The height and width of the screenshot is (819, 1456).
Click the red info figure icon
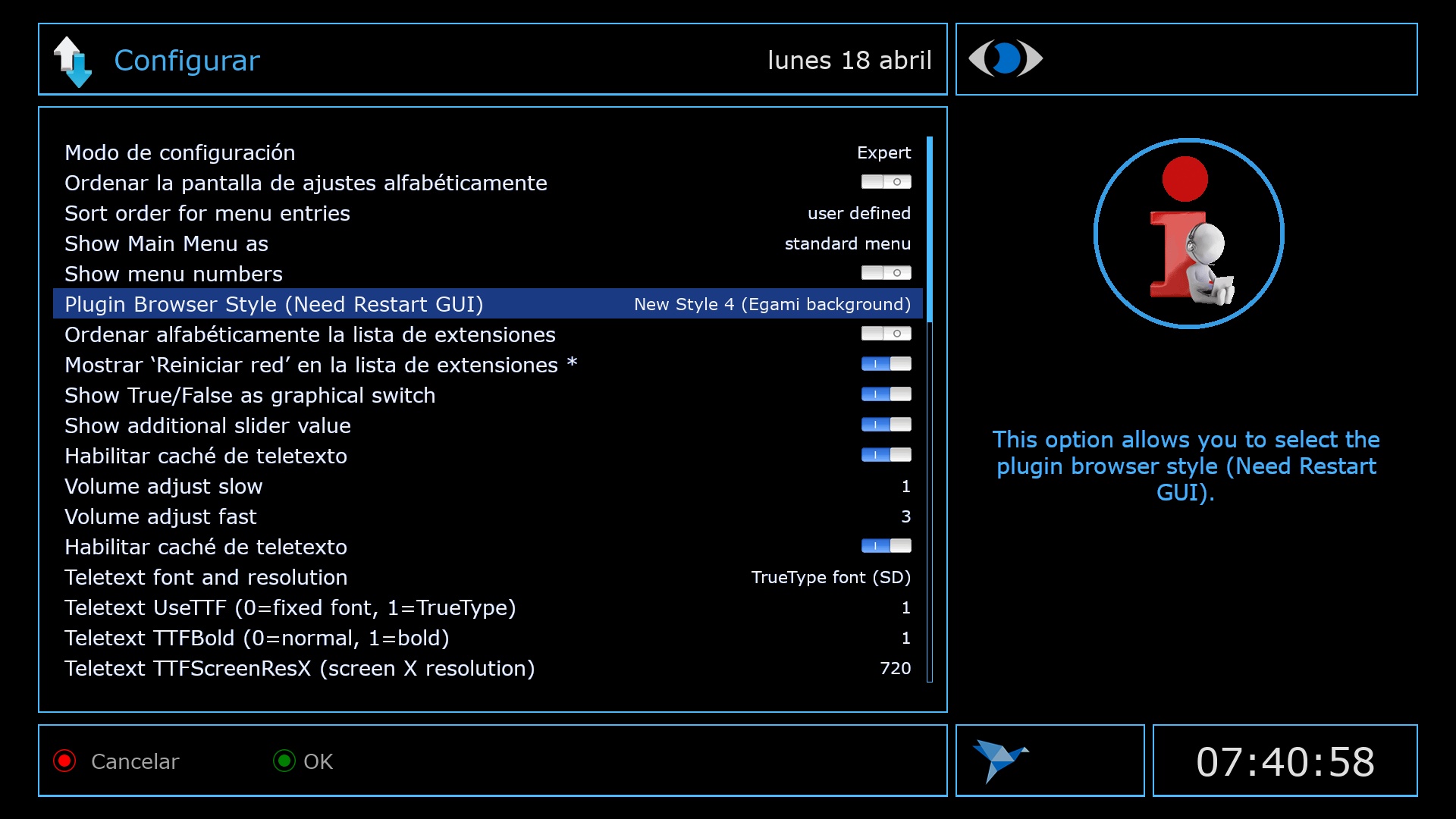[1188, 234]
